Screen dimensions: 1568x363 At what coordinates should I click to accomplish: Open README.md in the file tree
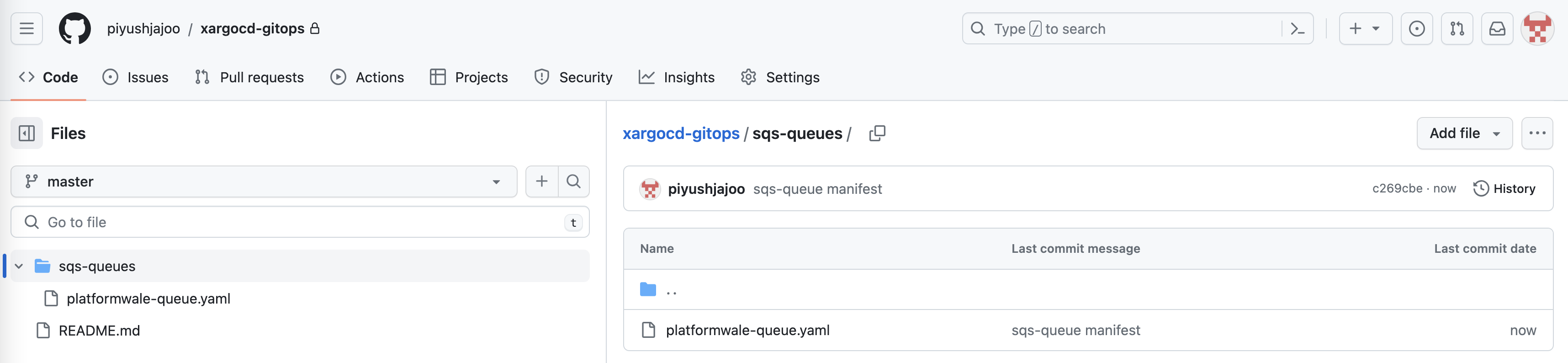[x=99, y=331]
